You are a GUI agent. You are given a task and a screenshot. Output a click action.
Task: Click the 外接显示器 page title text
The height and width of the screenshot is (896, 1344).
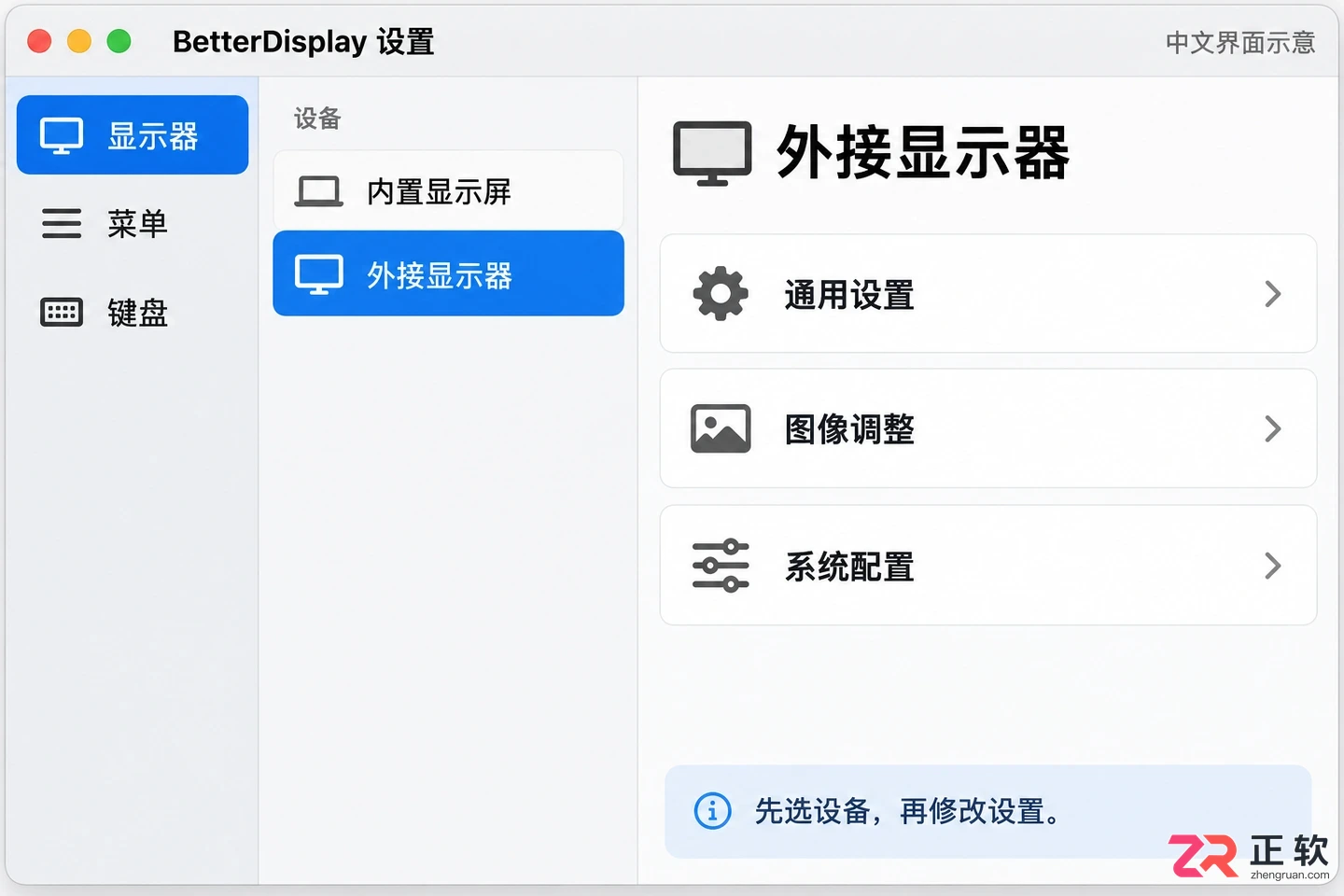[x=922, y=153]
